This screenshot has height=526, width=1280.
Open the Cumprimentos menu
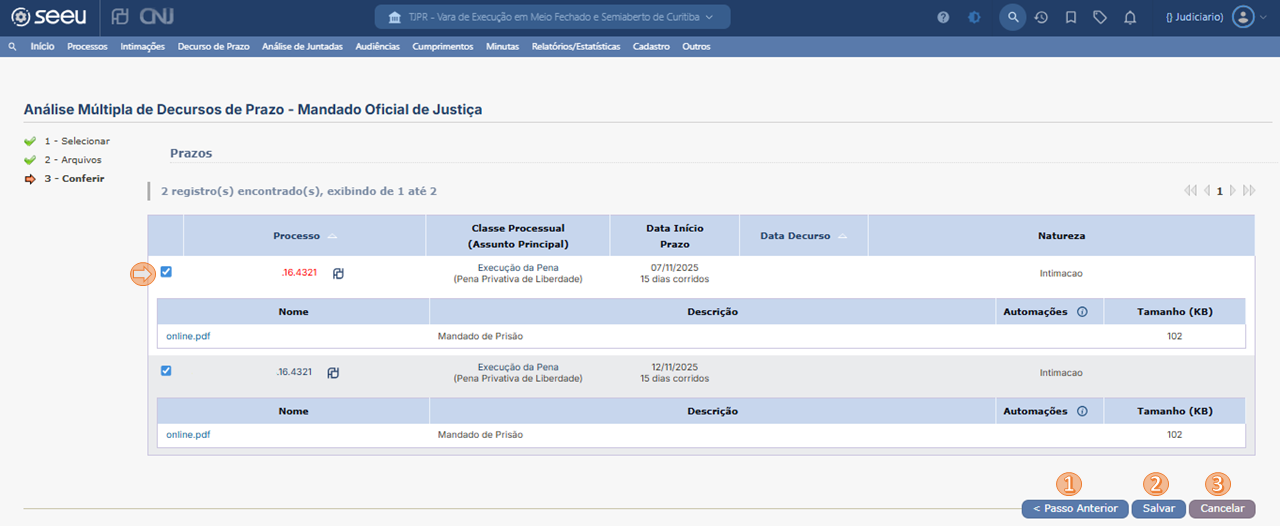(442, 46)
